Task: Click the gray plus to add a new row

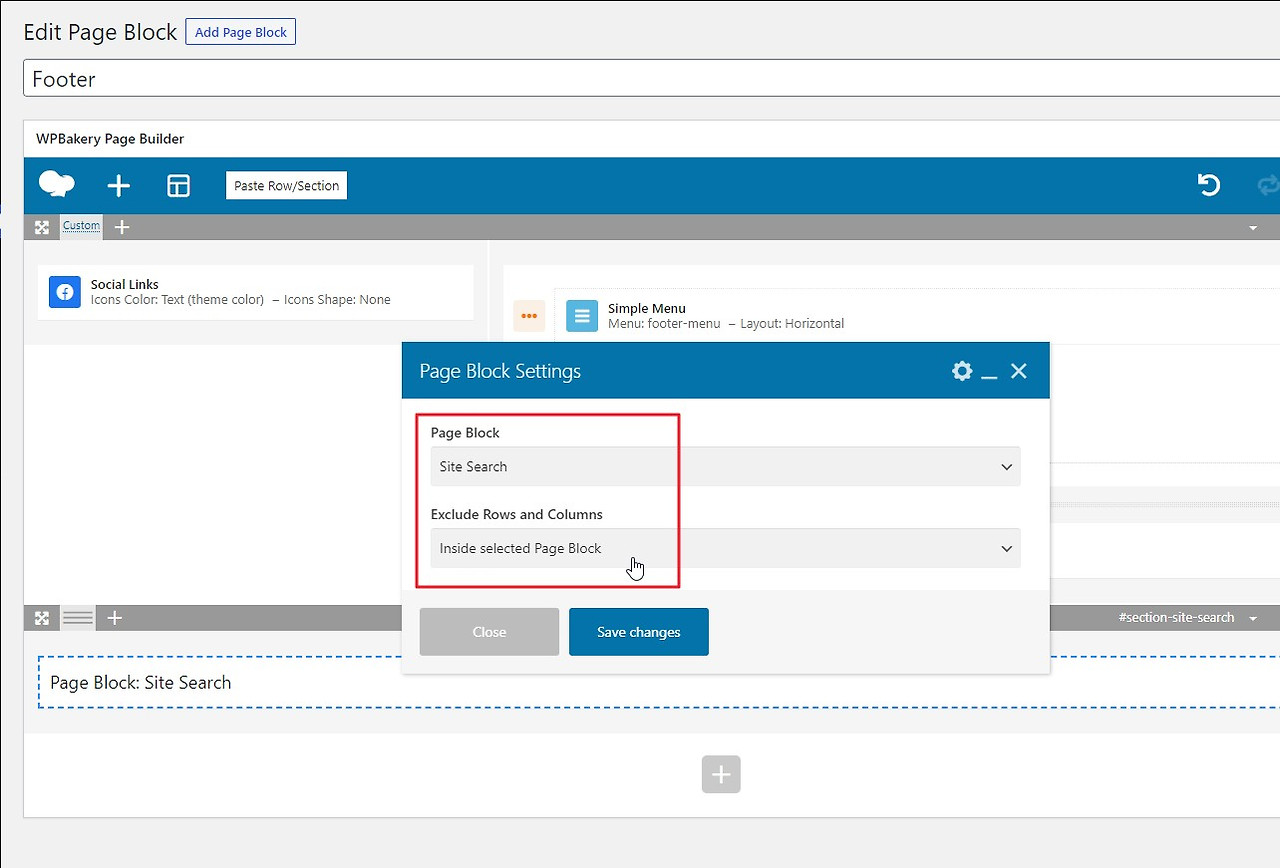Action: 721,774
